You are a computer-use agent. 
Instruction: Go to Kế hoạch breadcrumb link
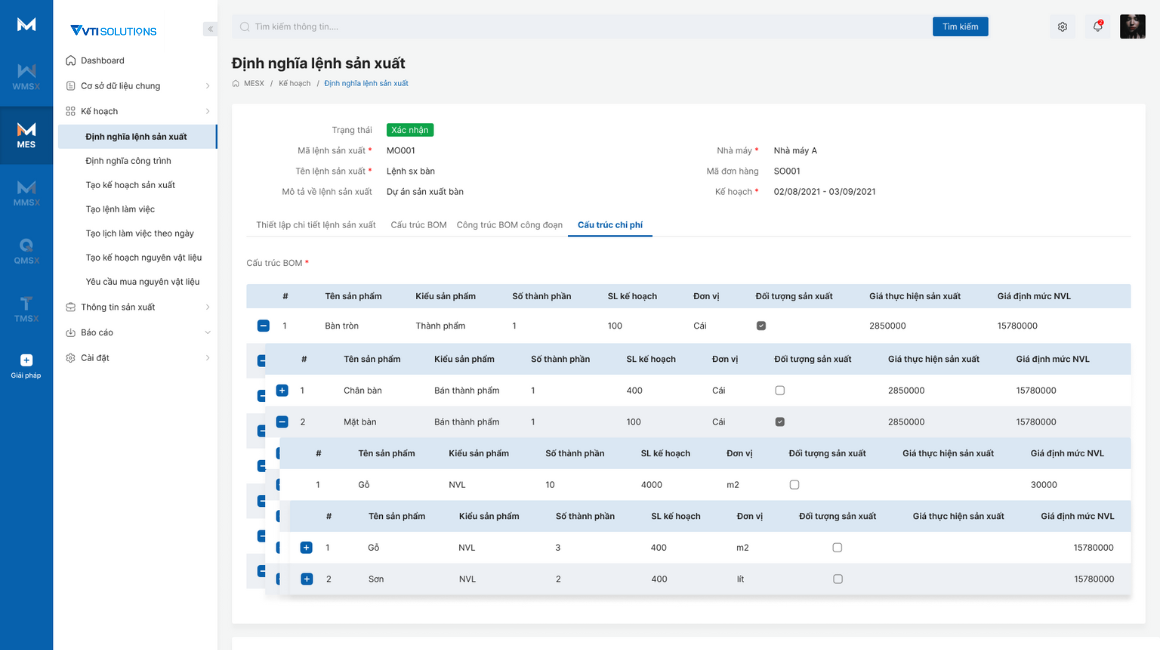[x=294, y=83]
